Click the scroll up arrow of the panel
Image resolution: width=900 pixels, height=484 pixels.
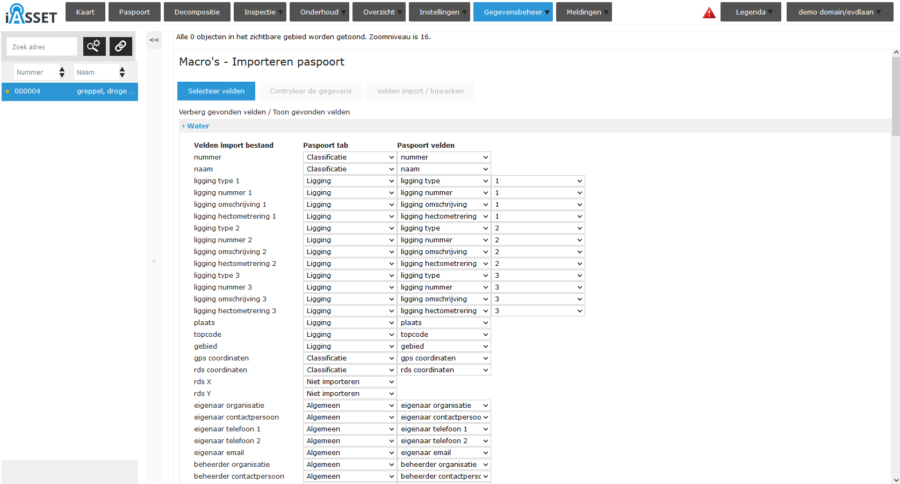pyautogui.click(x=896, y=52)
